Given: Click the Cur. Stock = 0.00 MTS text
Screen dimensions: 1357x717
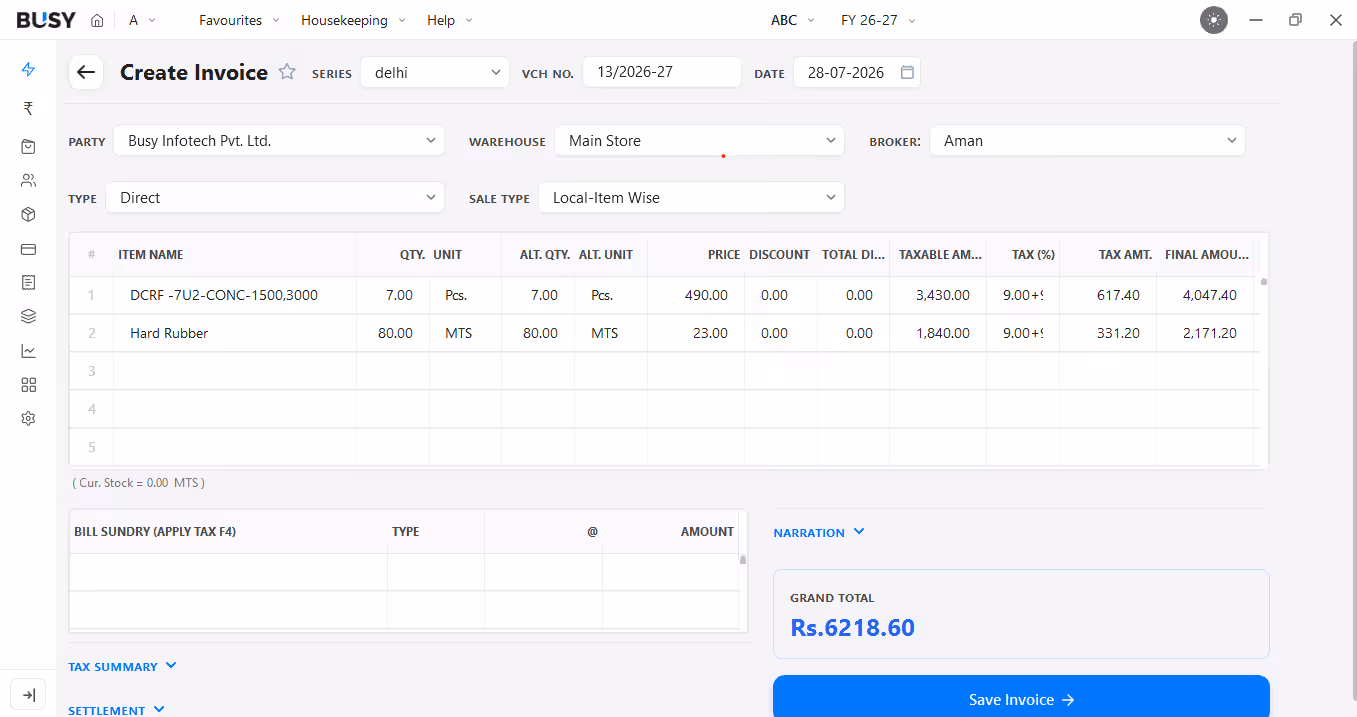Looking at the screenshot, I should [x=138, y=483].
